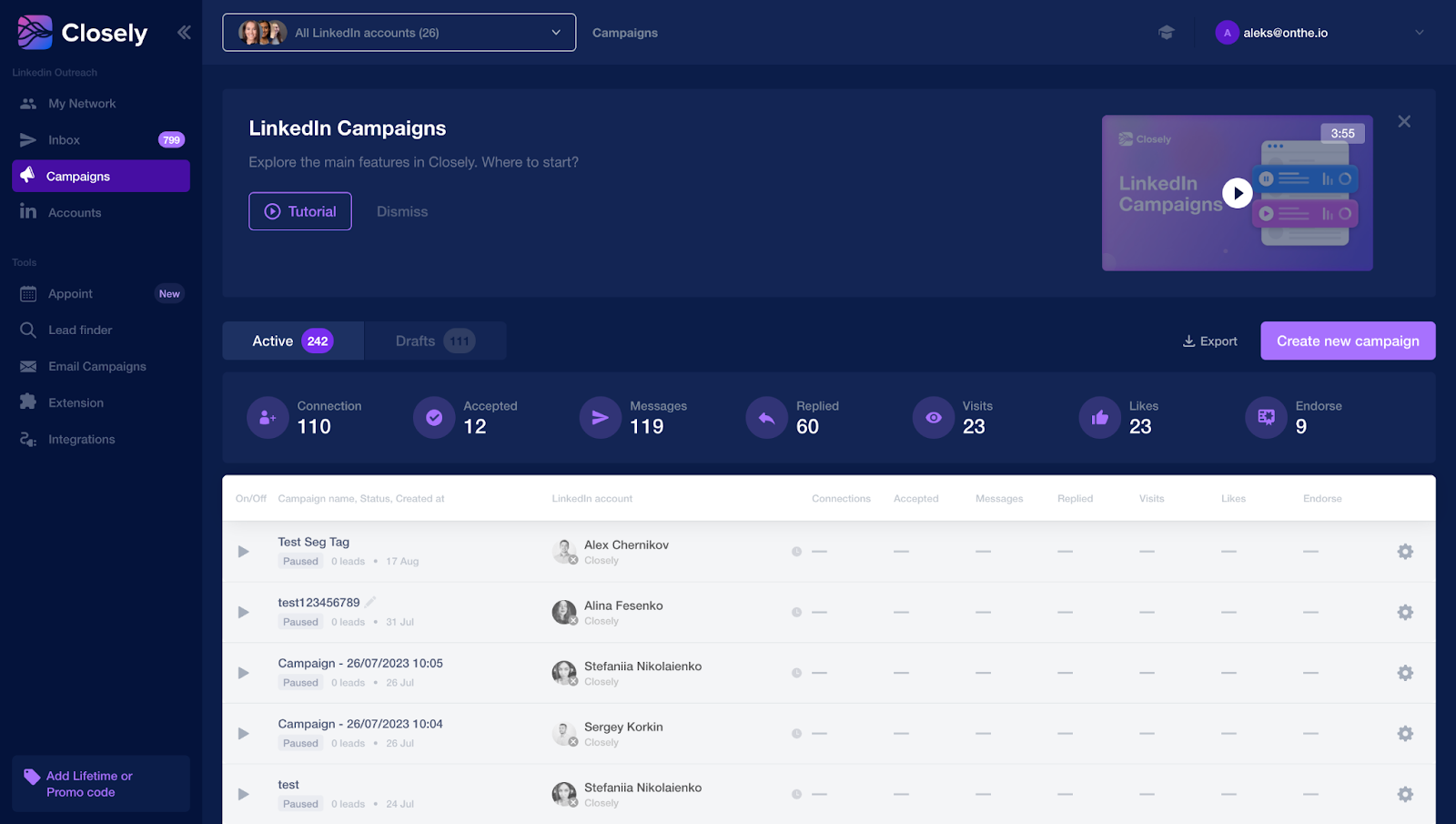Start Campaign 26/07/2023 10:05
Viewport: 1456px width, 824px height.
point(243,673)
